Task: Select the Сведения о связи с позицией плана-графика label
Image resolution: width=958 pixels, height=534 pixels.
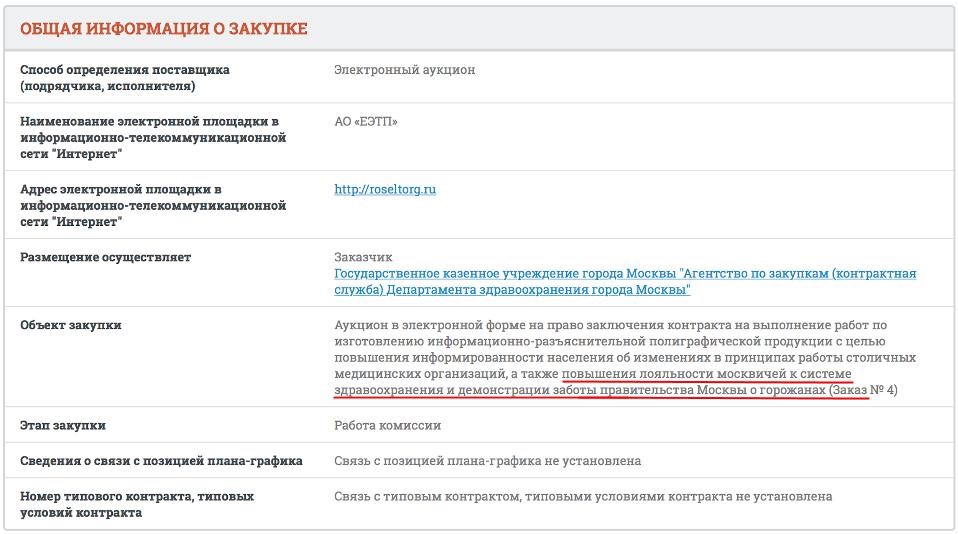Action: click(x=161, y=461)
